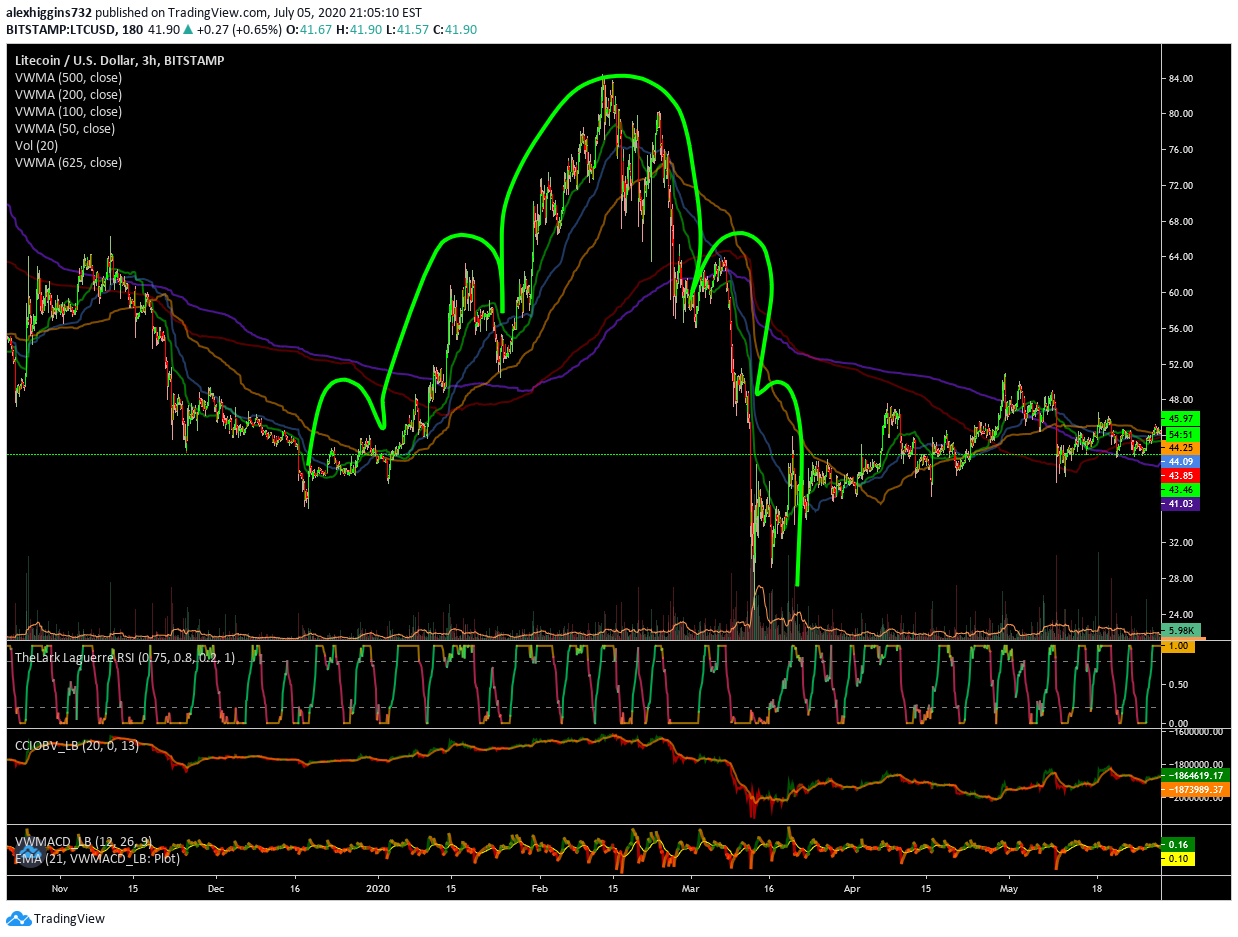Select the VWMA (50, close) indicator label
Image resolution: width=1238 pixels, height=937 pixels.
pyautogui.click(x=64, y=128)
